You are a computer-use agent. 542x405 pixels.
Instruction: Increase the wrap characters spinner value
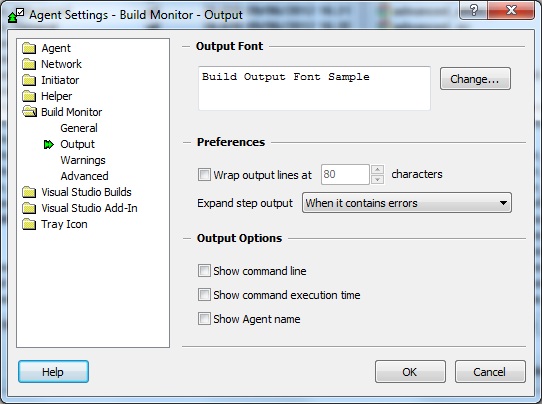[377, 169]
